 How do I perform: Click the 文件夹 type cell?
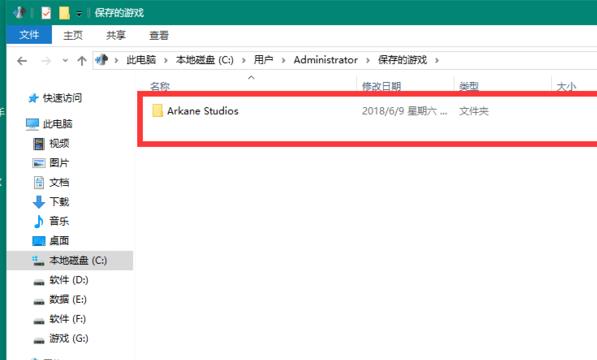click(x=474, y=111)
